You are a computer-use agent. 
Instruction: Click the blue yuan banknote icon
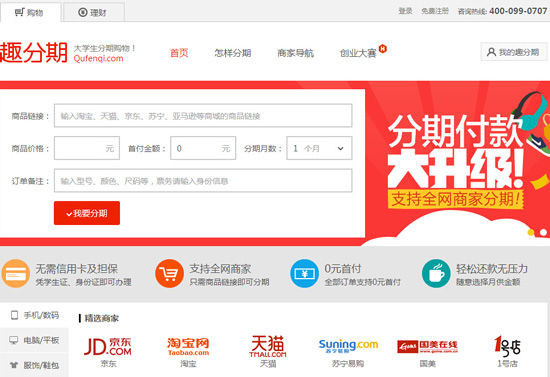(304, 274)
